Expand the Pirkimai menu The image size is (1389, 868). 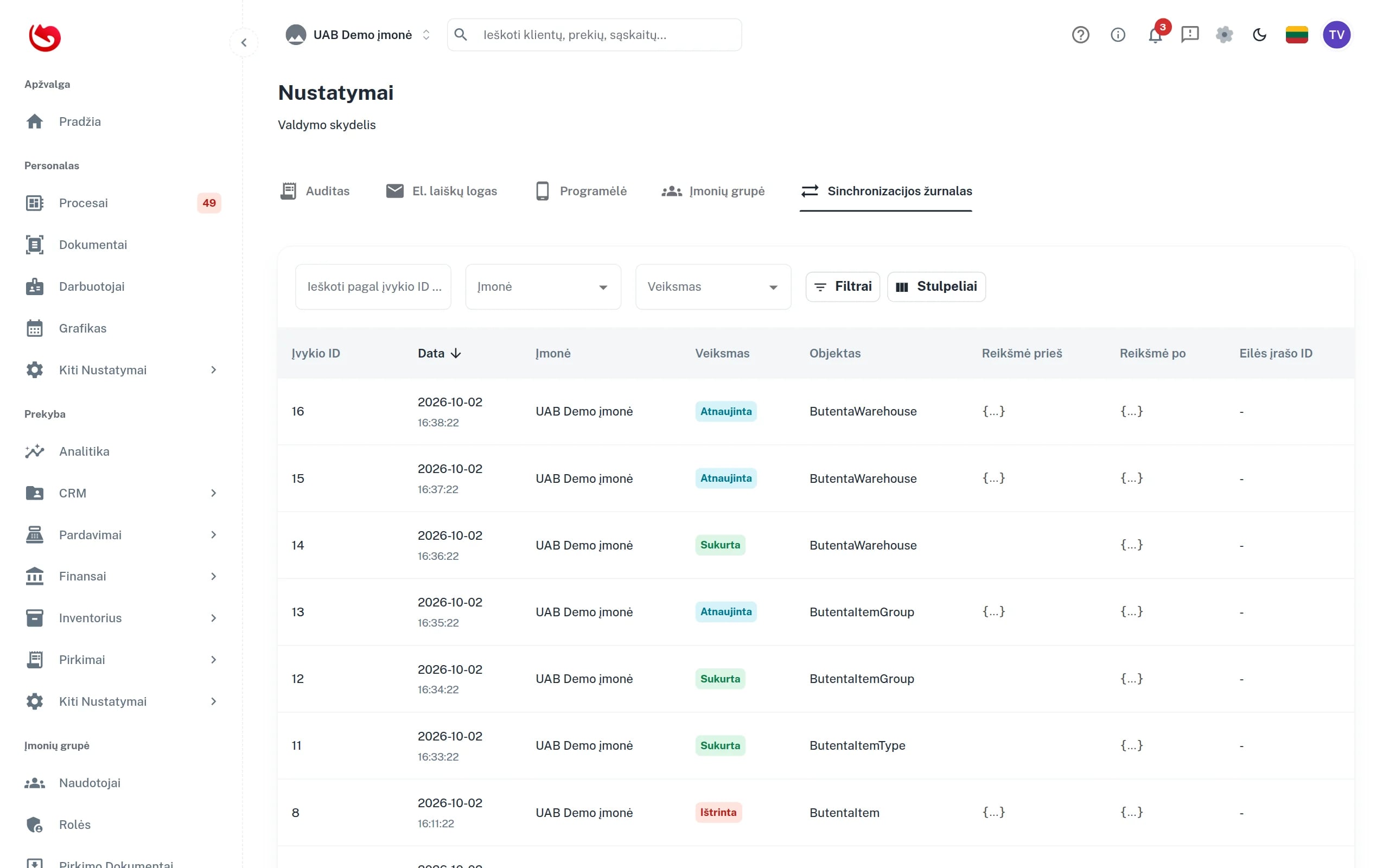[x=122, y=660]
